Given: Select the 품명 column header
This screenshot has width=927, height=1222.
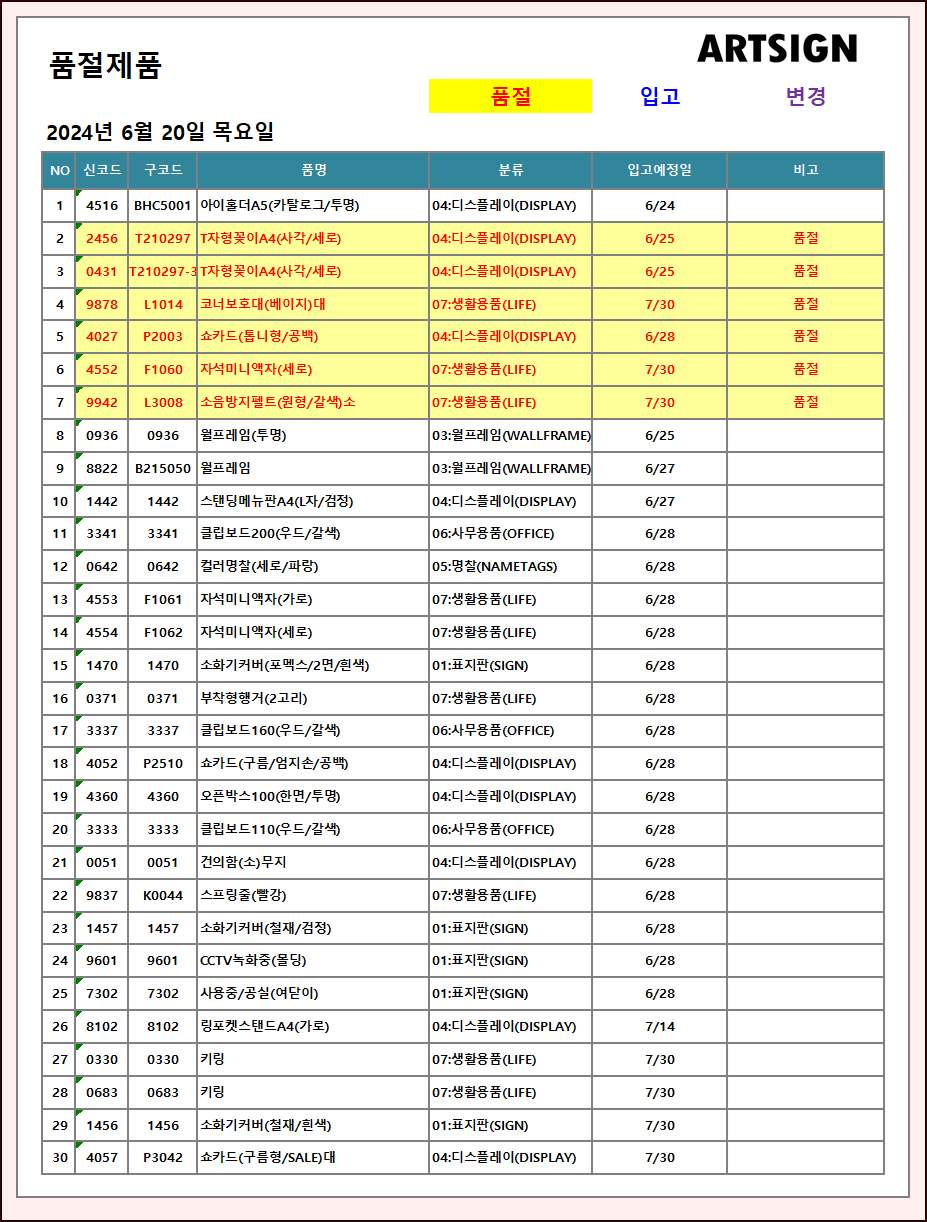Looking at the screenshot, I should tap(313, 170).
